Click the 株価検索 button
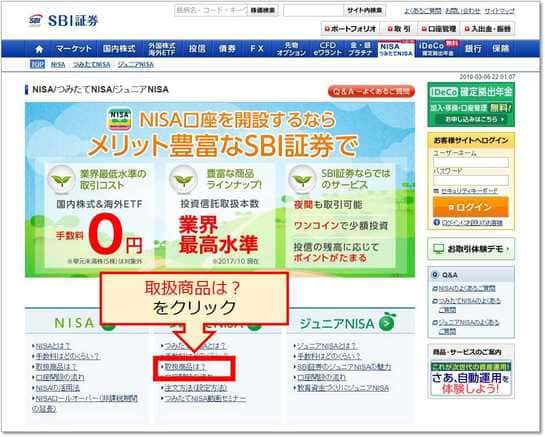 263,10
